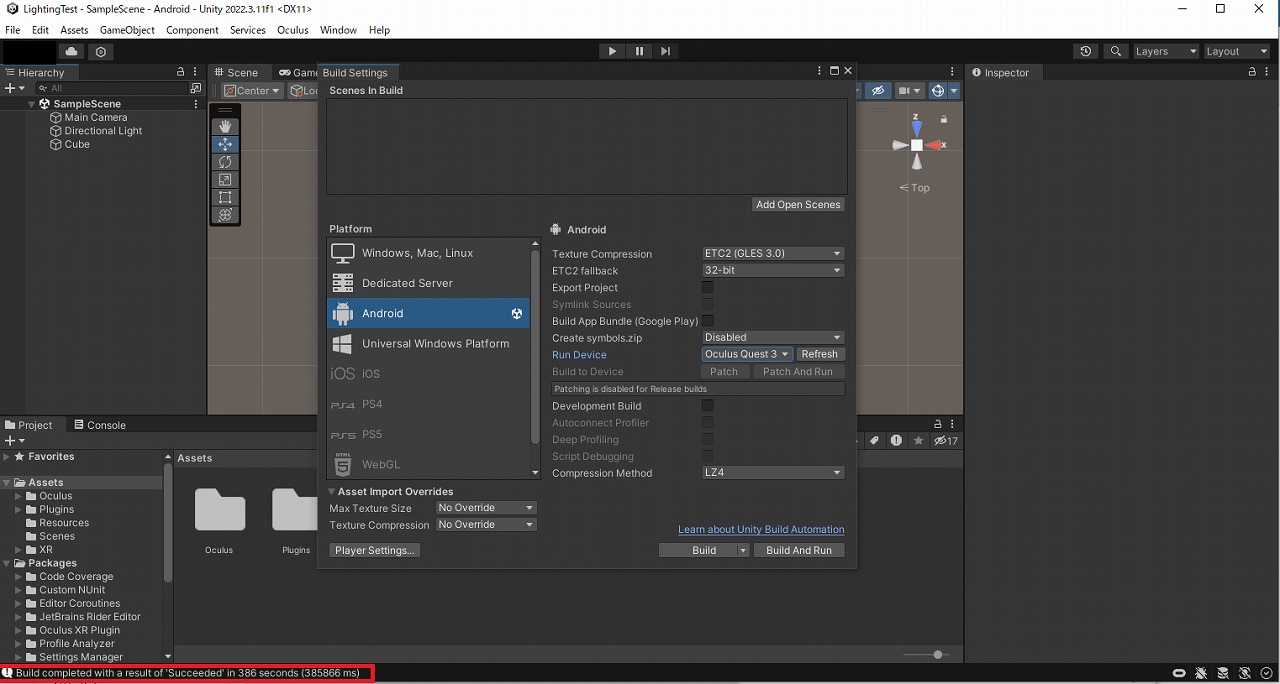Open Inspector panel three-dot menu
The image size is (1280, 684).
pos(1266,72)
